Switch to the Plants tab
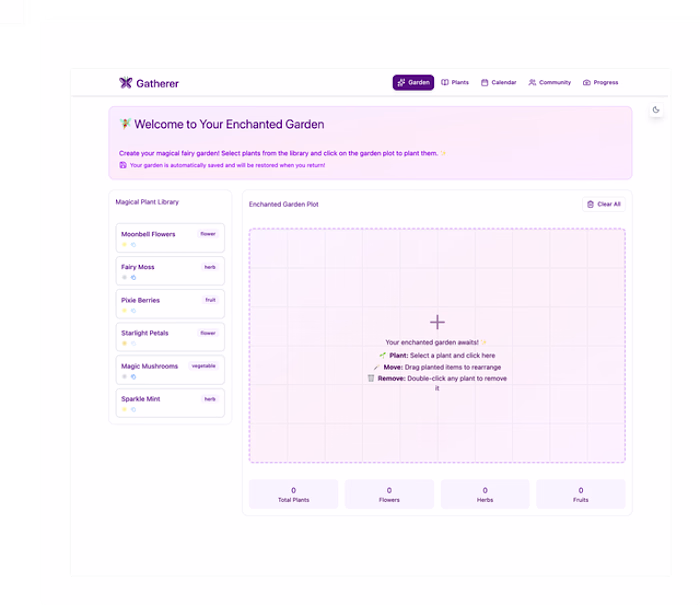The height and width of the screenshot is (605, 700). pyautogui.click(x=455, y=83)
